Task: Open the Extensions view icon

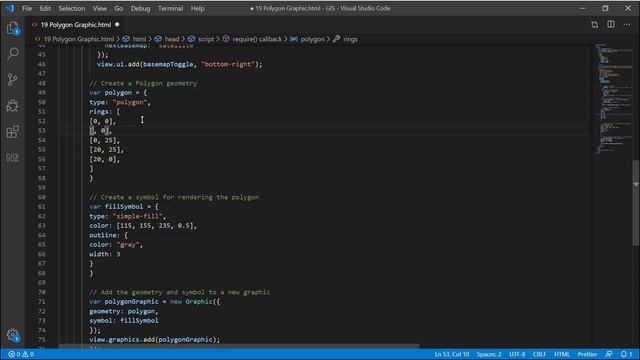Action: pos(13,131)
